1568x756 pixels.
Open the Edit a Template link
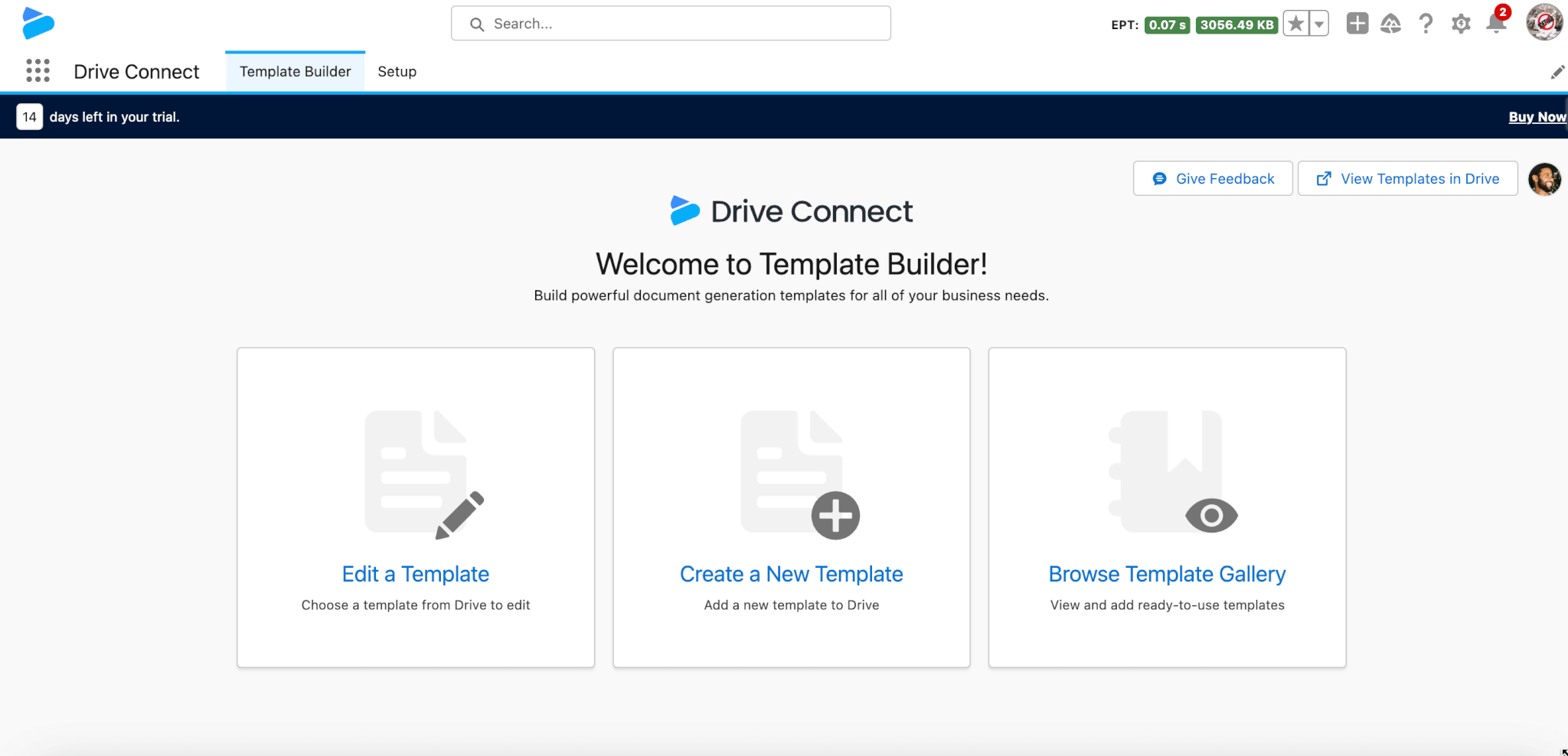pyautogui.click(x=416, y=574)
